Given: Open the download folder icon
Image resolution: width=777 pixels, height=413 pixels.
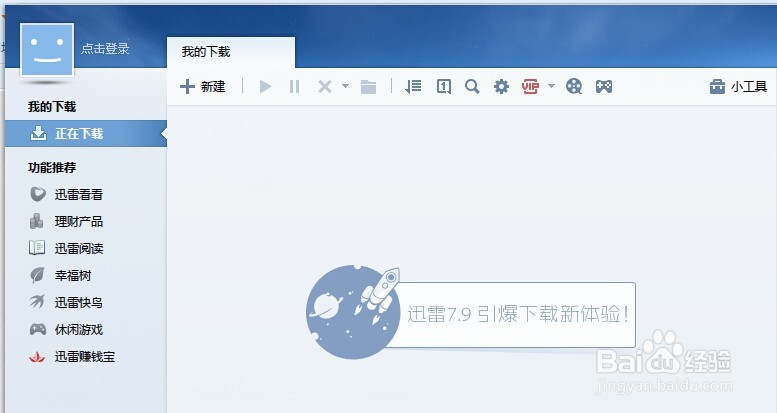Looking at the screenshot, I should coord(368,87).
